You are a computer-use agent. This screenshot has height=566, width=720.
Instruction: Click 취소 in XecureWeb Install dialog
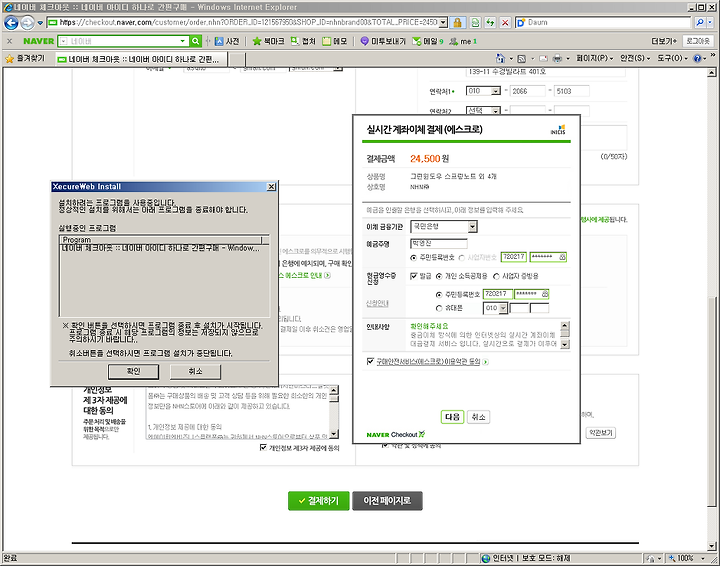click(195, 371)
